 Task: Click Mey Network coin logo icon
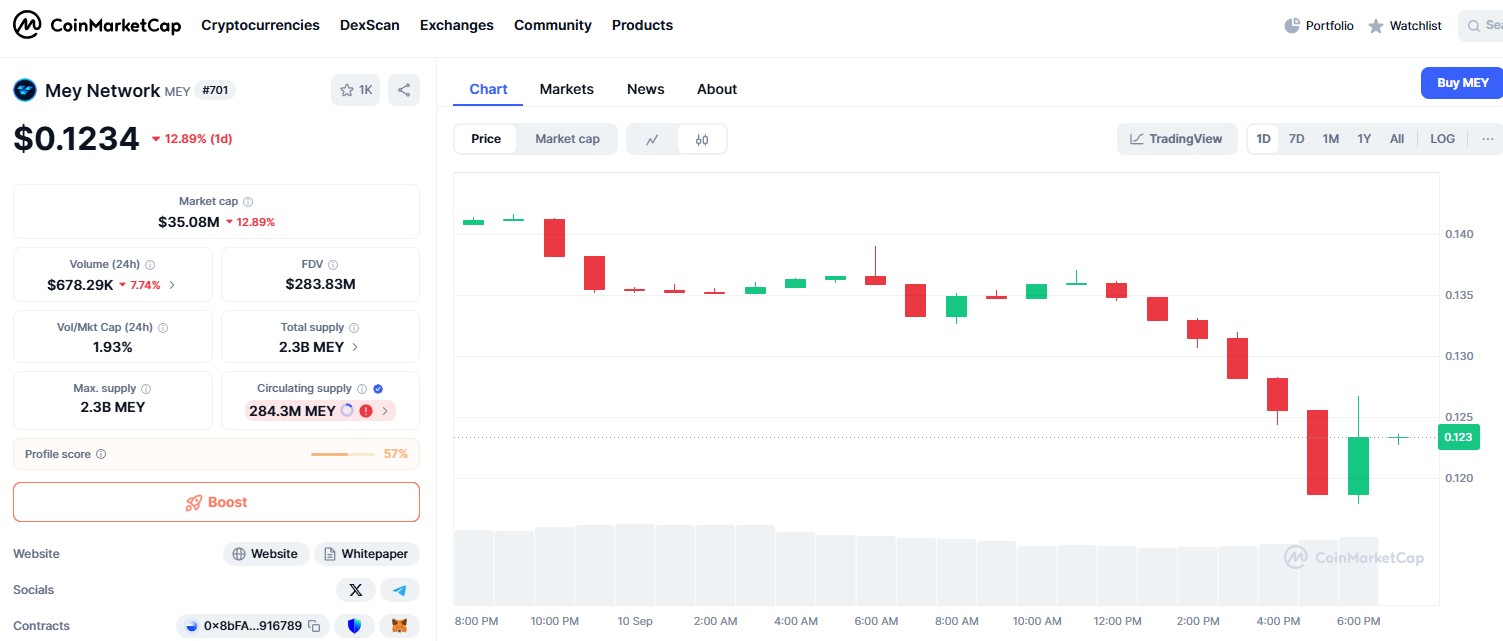25,90
